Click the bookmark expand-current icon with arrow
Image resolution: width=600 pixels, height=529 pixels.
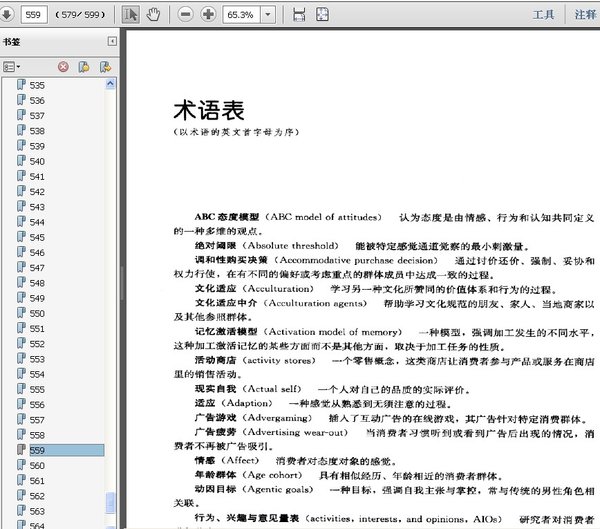pyautogui.click(x=104, y=67)
